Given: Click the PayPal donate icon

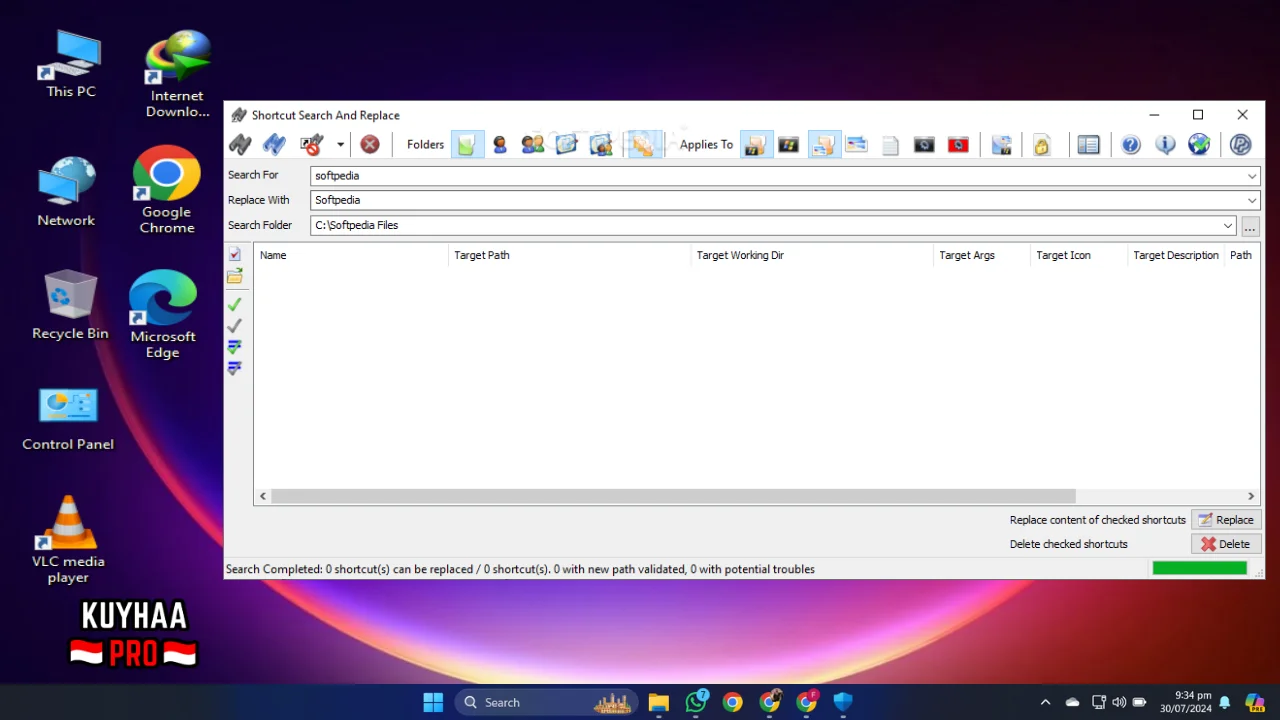Looking at the screenshot, I should (x=1241, y=144).
